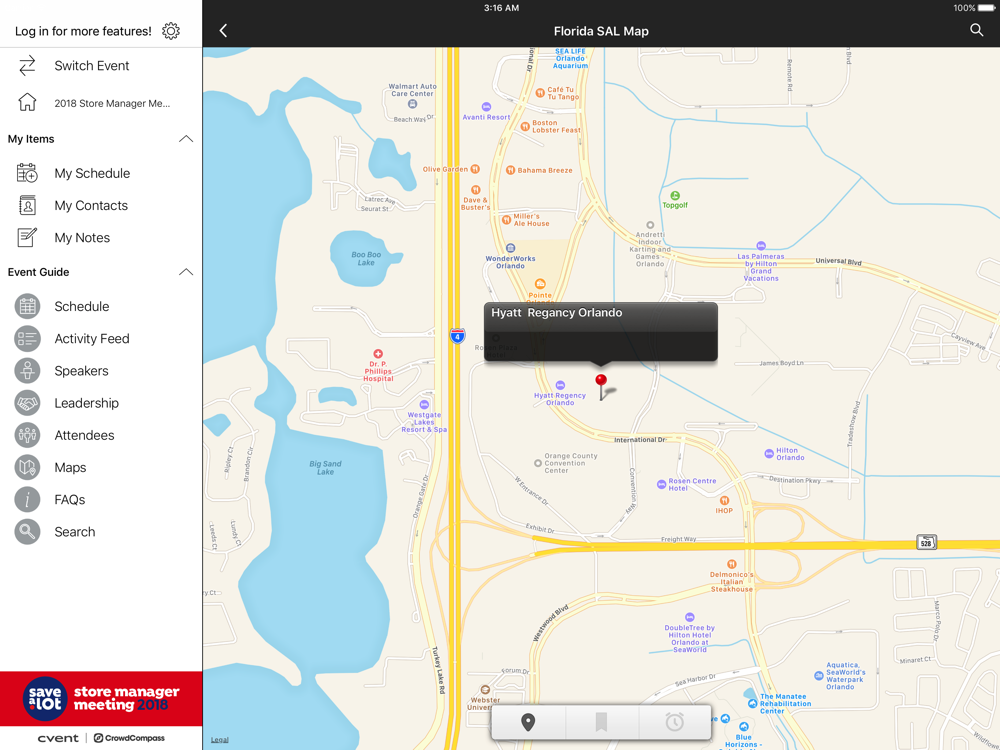Click the Walmart Auto Care Center marker

tap(412, 104)
